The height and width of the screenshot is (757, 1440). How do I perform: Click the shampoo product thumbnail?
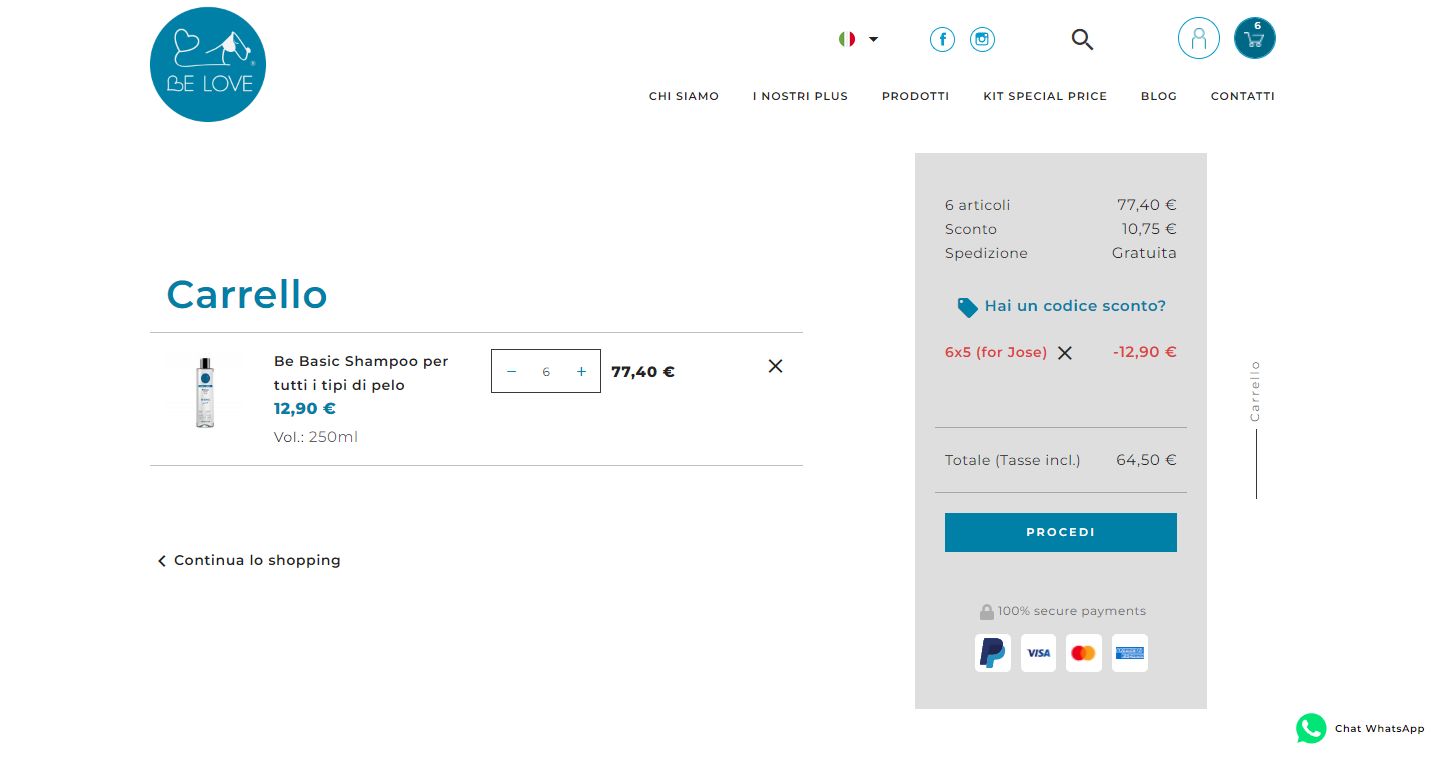coord(205,392)
